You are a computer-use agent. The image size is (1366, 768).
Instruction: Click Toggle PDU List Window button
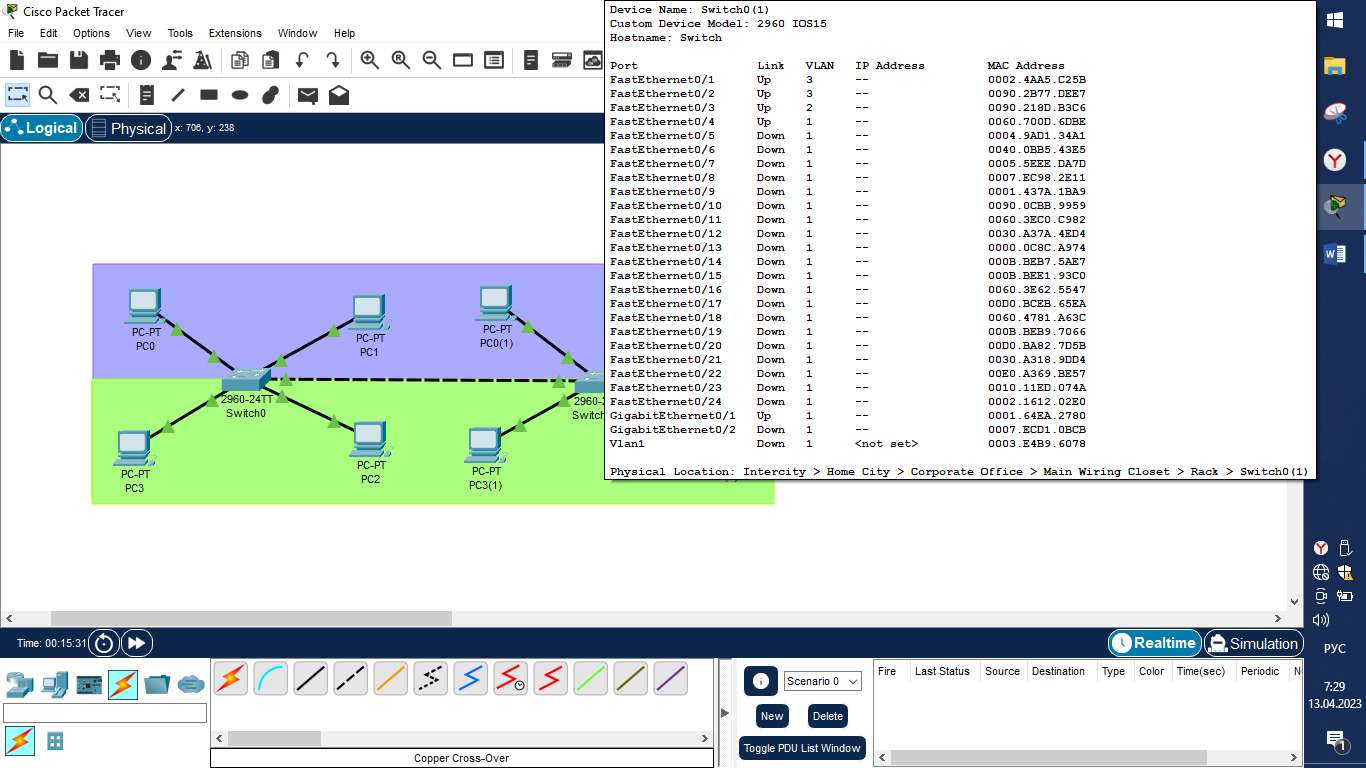[x=802, y=748]
